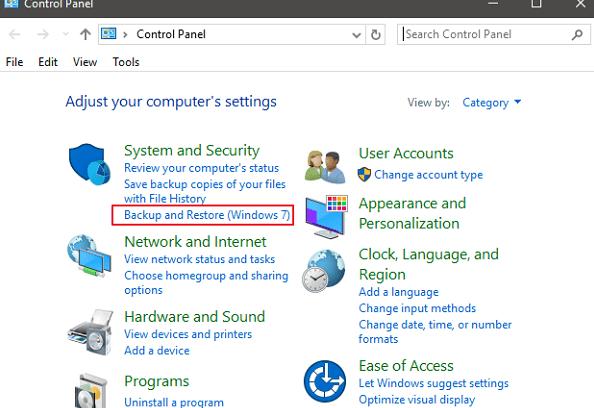The image size is (594, 408).
Task: Click the Control Panel address breadcrumb
Action: point(171,34)
